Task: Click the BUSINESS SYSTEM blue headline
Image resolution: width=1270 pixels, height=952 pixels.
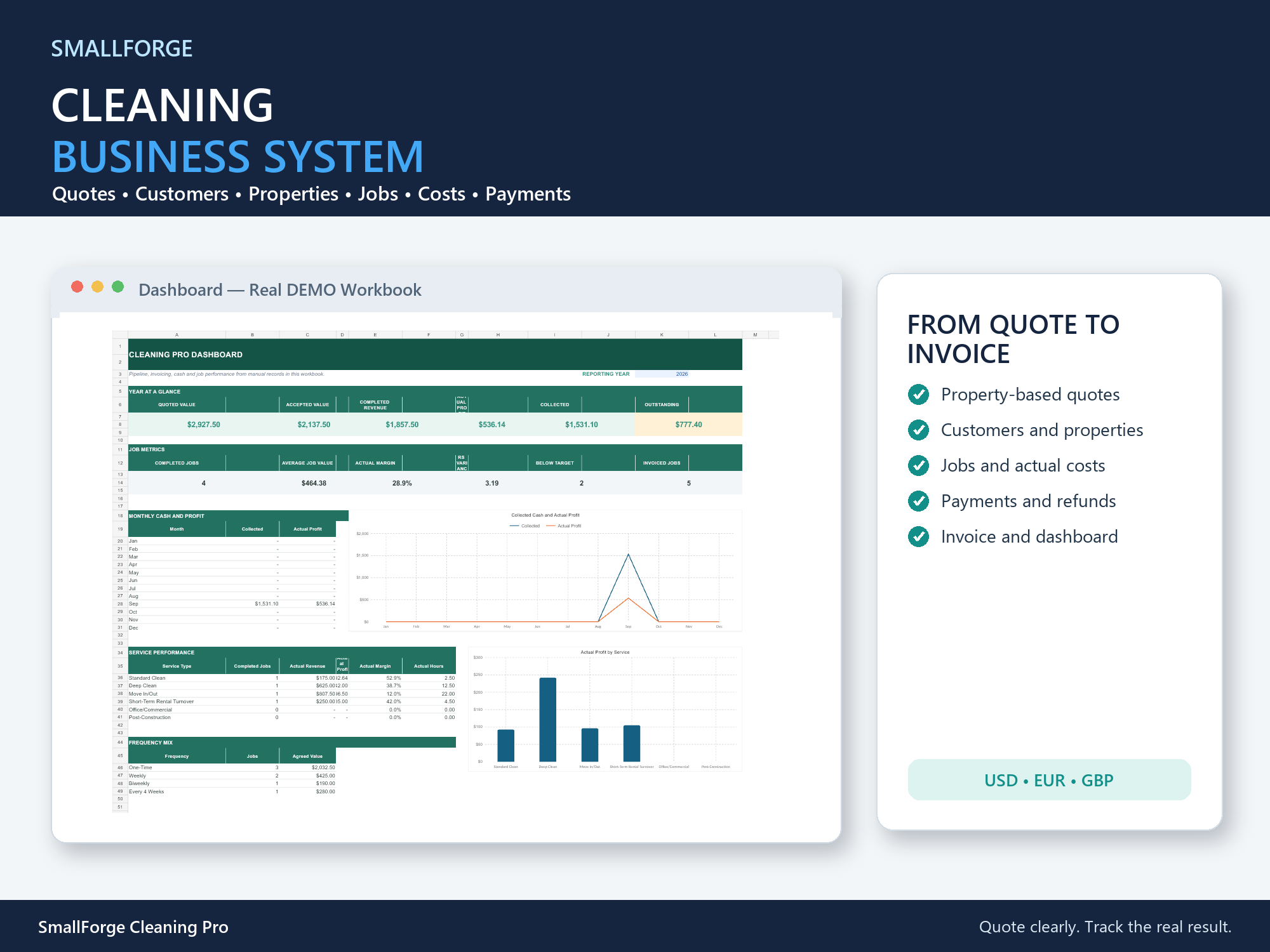Action: click(237, 156)
